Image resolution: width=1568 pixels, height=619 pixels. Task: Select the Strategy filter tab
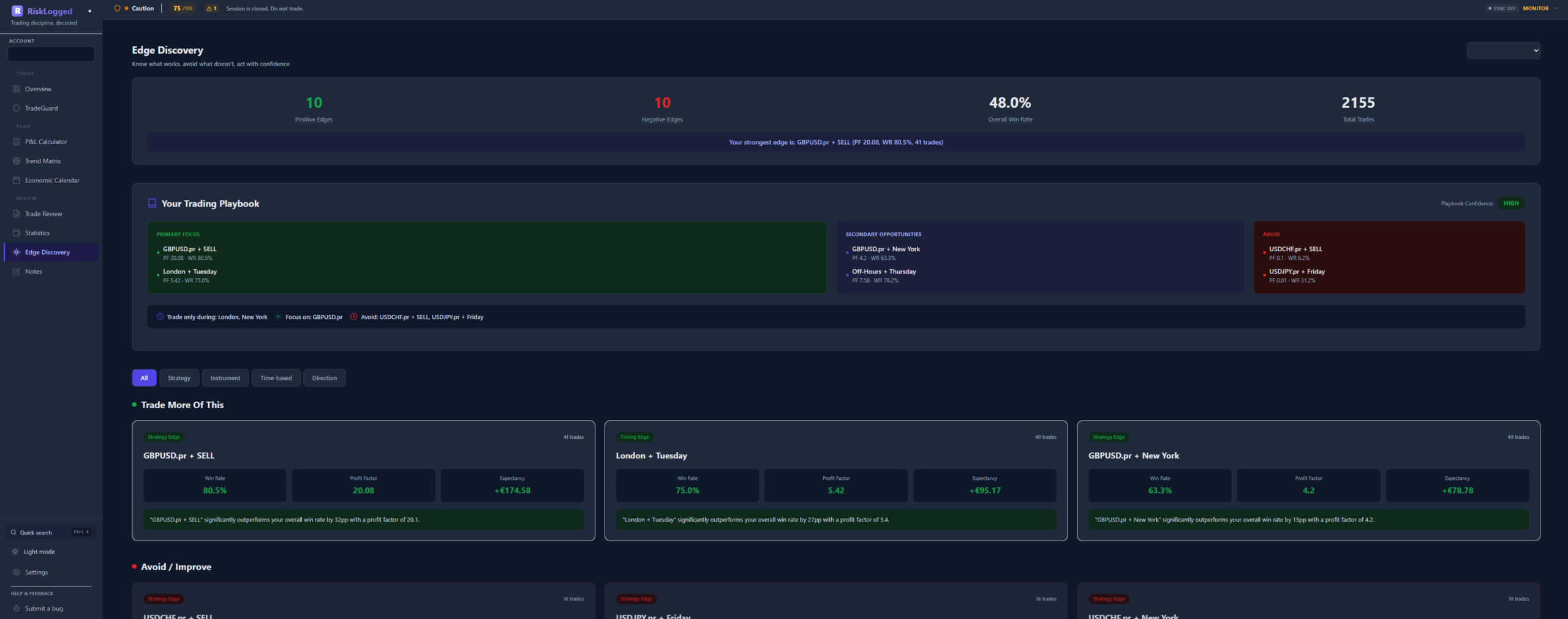point(179,378)
